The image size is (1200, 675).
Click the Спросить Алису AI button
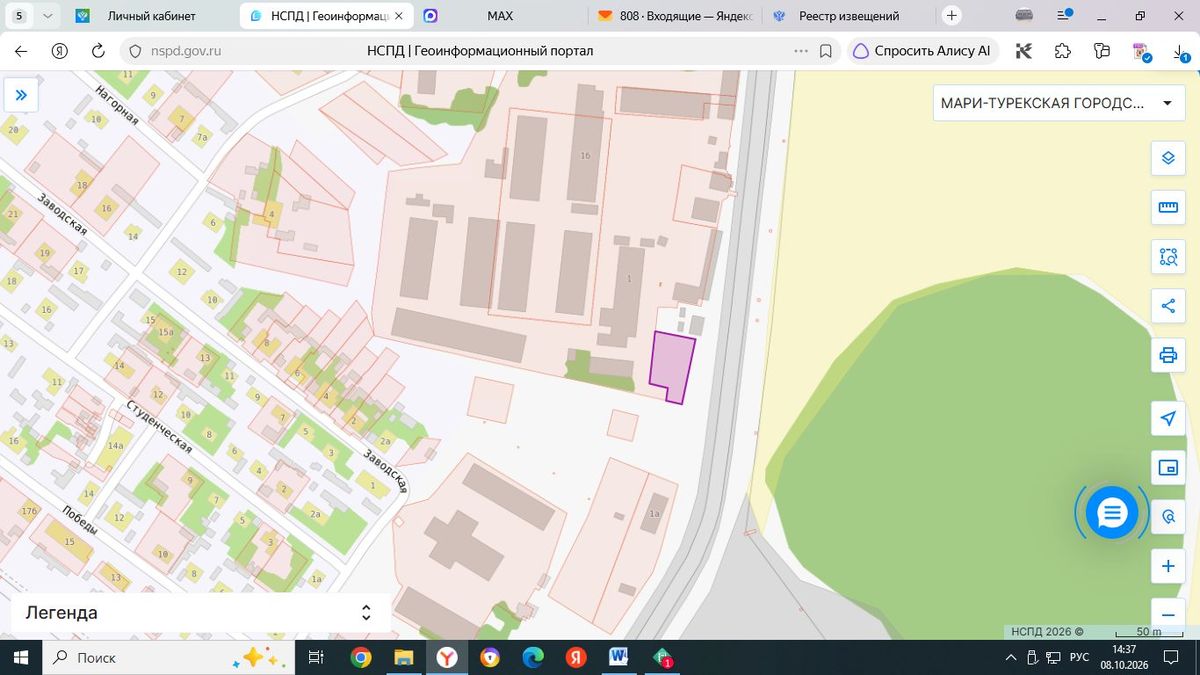[923, 51]
